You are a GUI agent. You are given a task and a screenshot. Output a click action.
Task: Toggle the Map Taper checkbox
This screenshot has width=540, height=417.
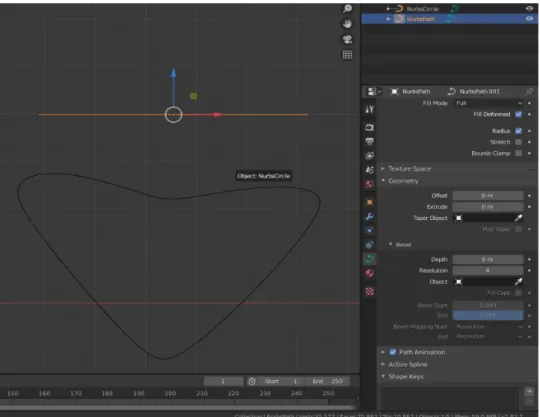[519, 229]
